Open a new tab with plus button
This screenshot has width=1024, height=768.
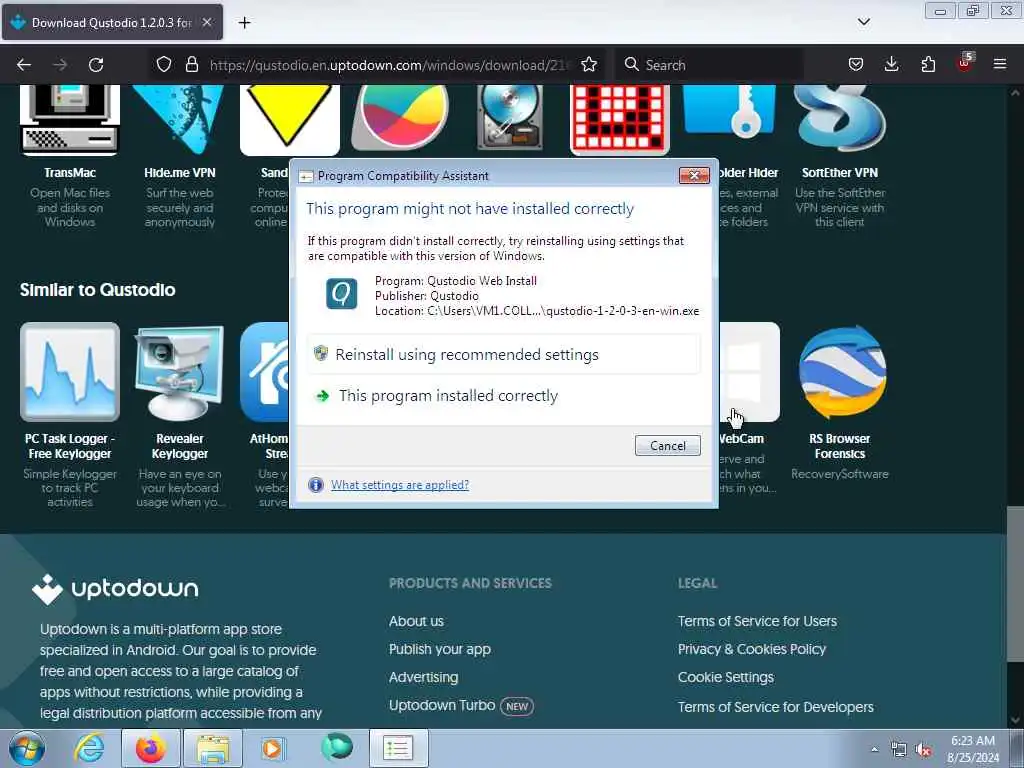point(244,23)
